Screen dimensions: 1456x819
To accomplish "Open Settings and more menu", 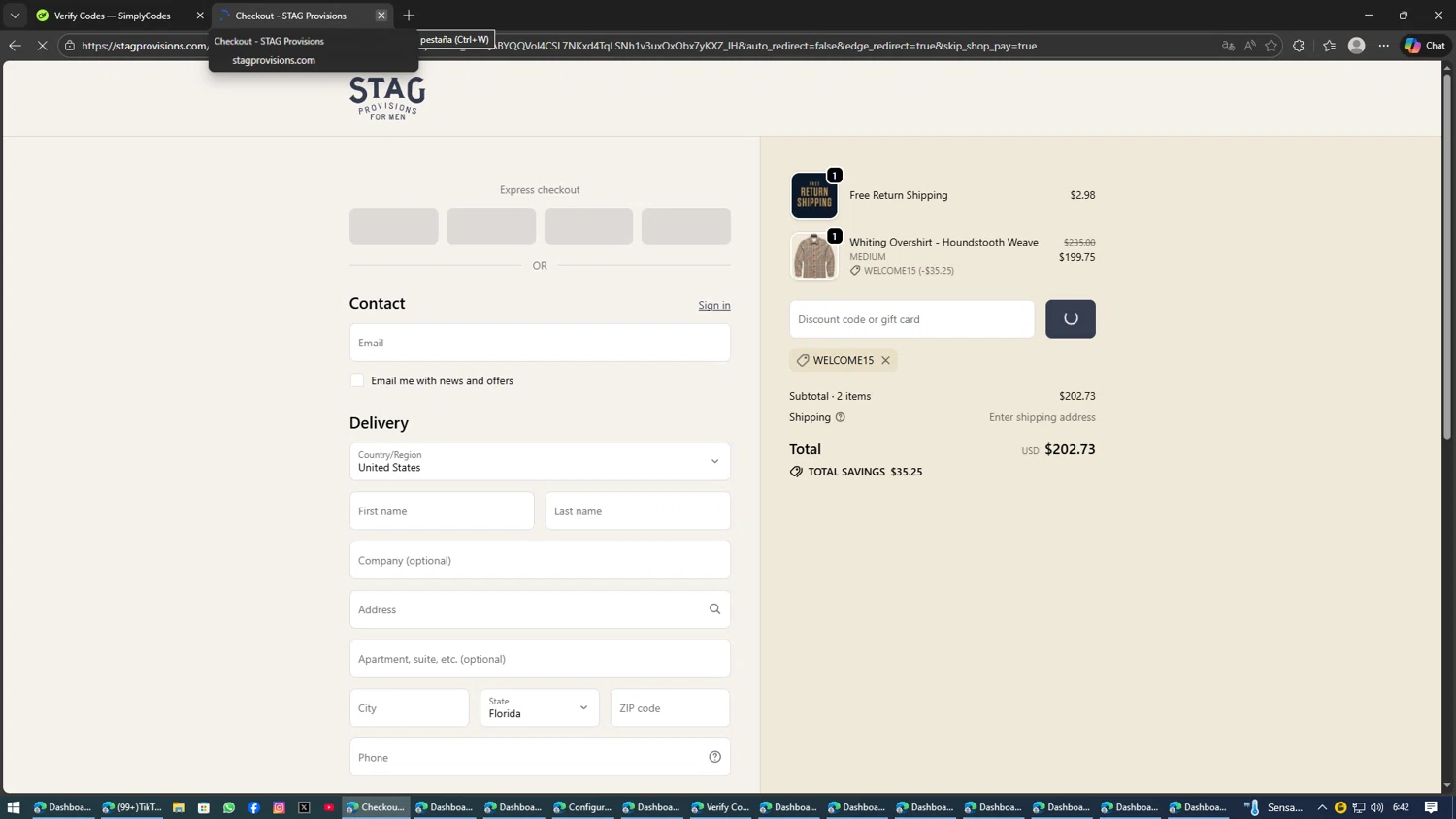I will pos(1384,46).
